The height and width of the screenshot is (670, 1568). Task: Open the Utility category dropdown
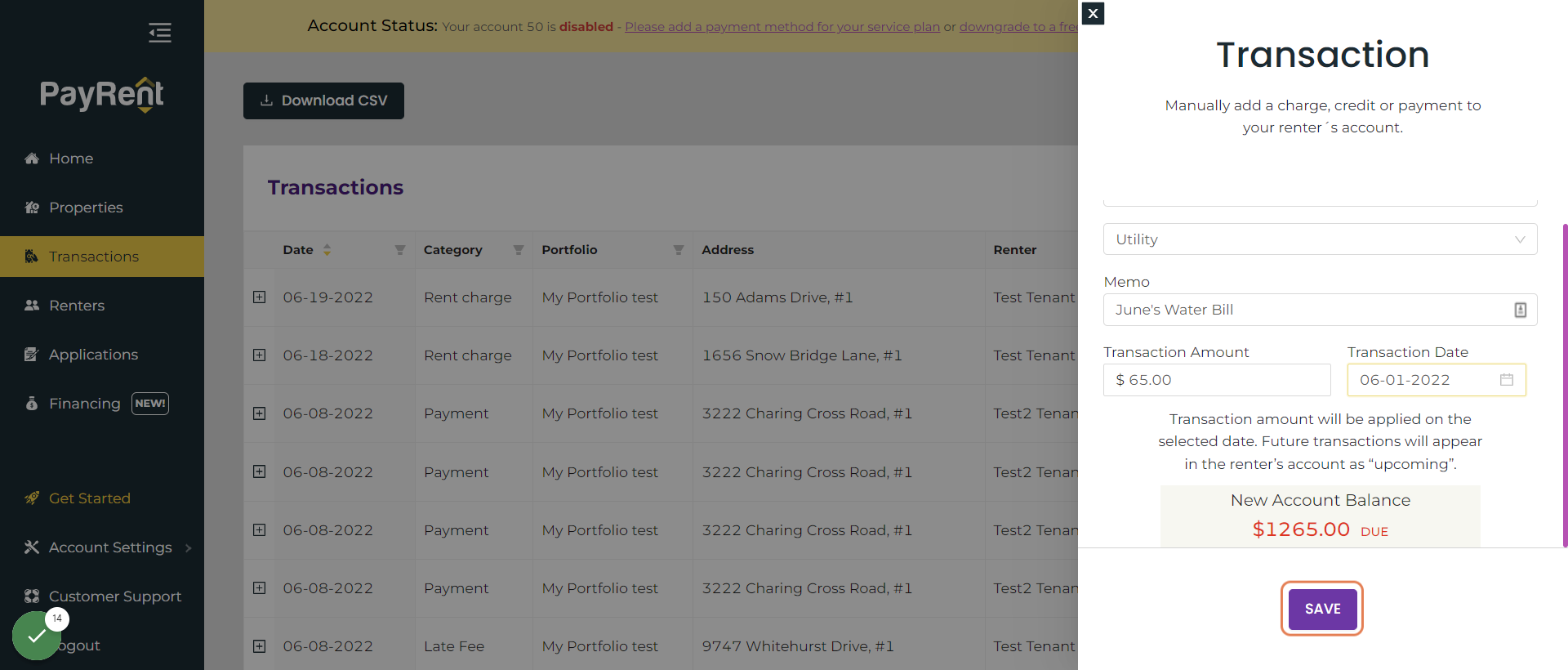click(x=1321, y=239)
